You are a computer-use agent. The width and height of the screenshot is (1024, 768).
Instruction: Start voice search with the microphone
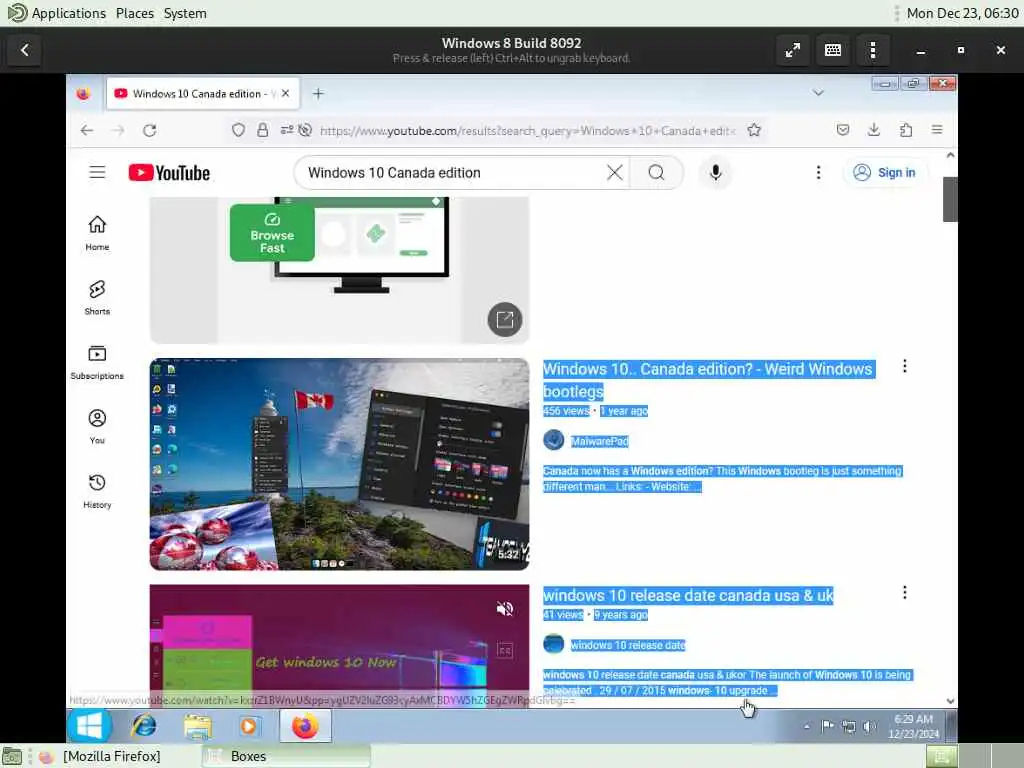[x=716, y=172]
